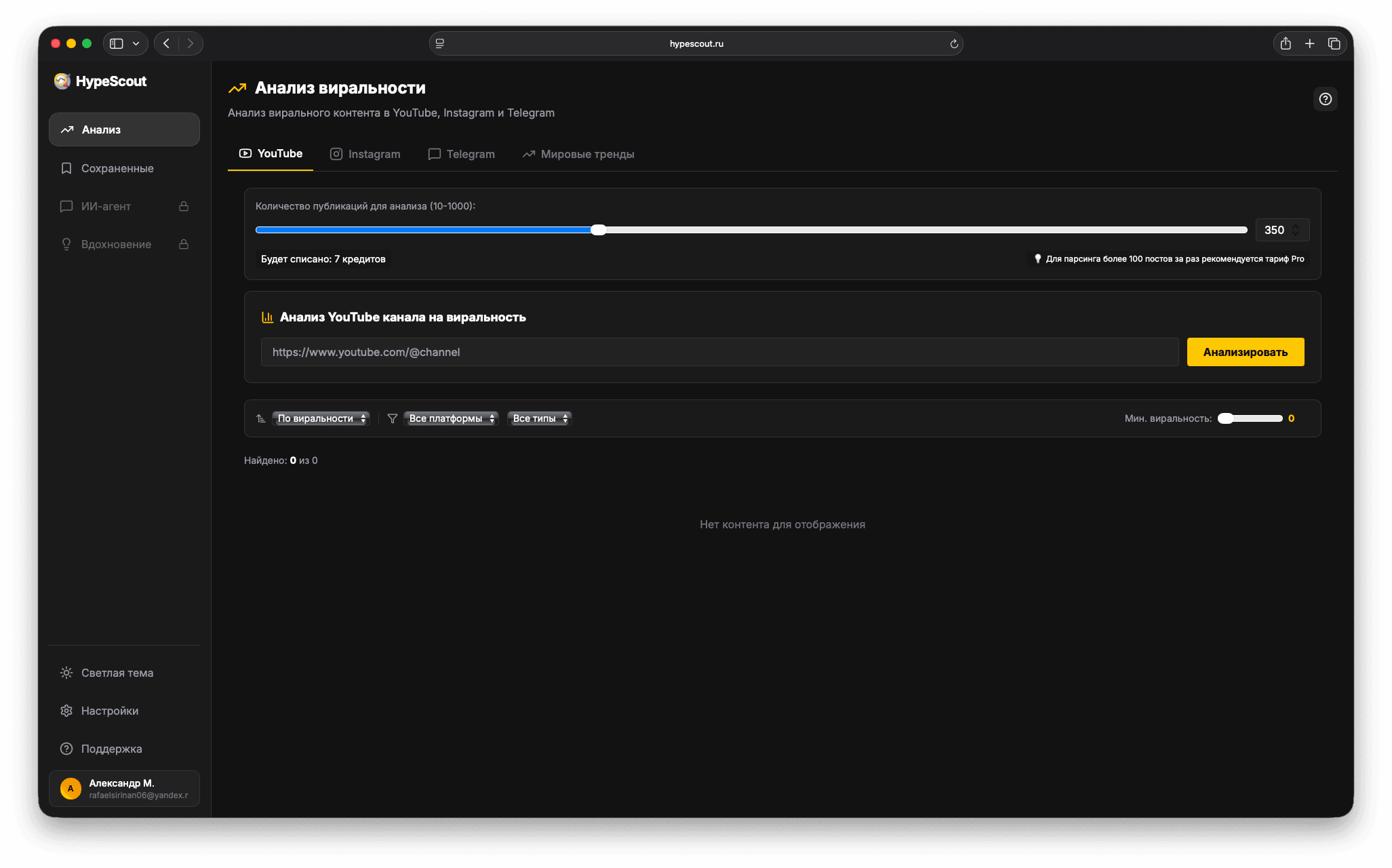The height and width of the screenshot is (868, 1392).
Task: Click the help question mark icon at top right
Action: tap(1326, 99)
